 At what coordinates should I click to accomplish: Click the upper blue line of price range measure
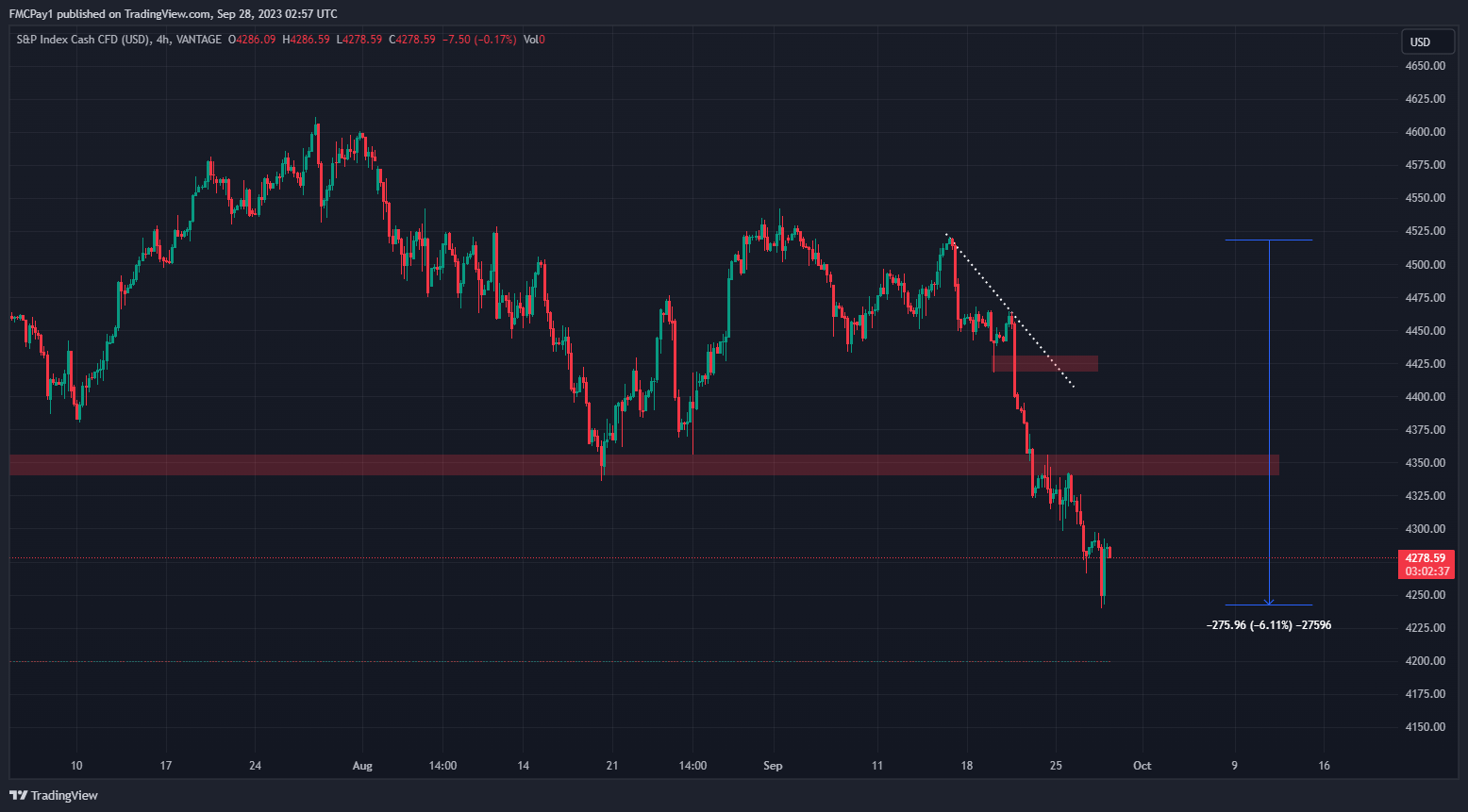1268,240
